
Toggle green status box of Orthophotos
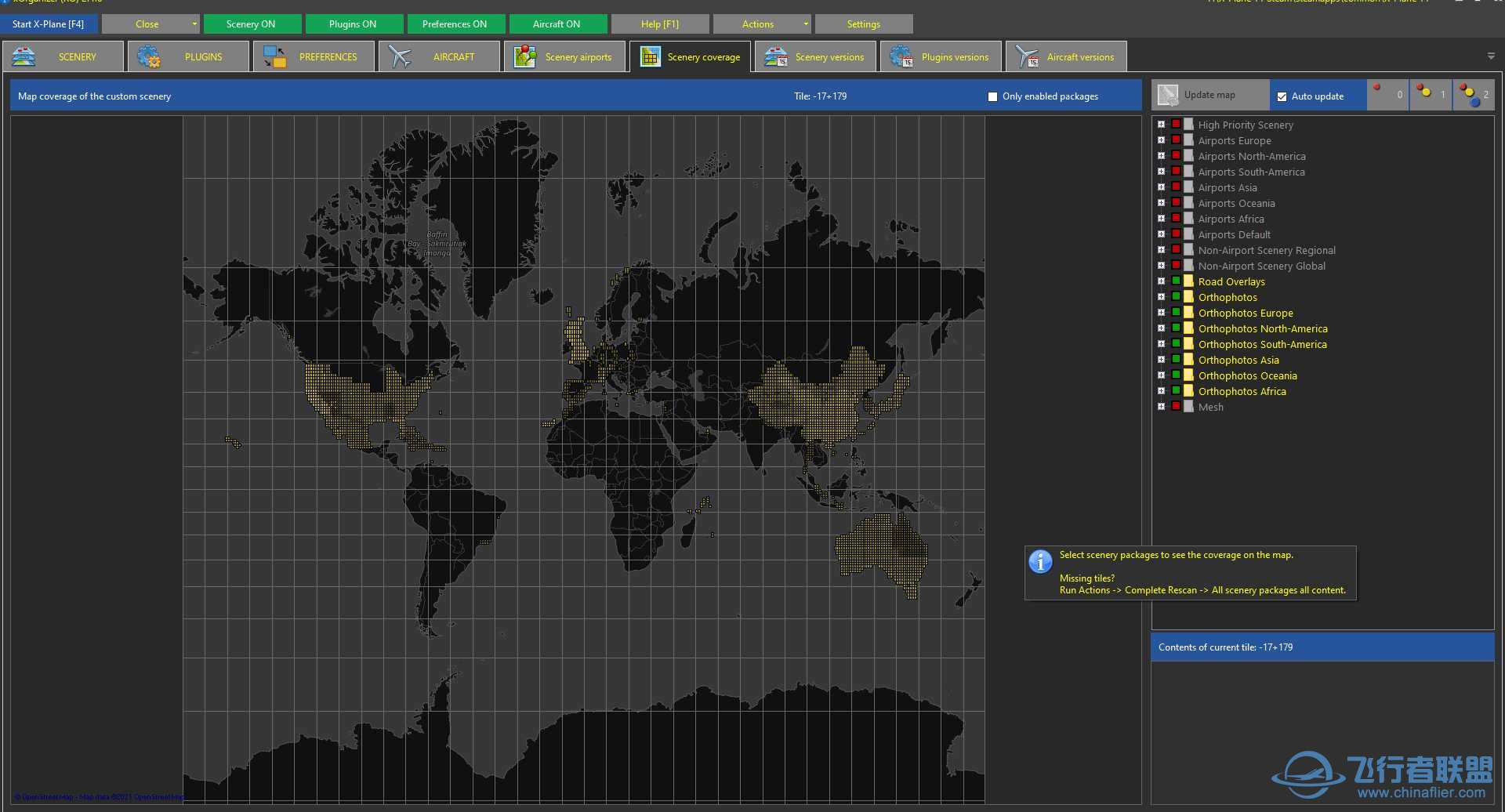pos(1176,296)
